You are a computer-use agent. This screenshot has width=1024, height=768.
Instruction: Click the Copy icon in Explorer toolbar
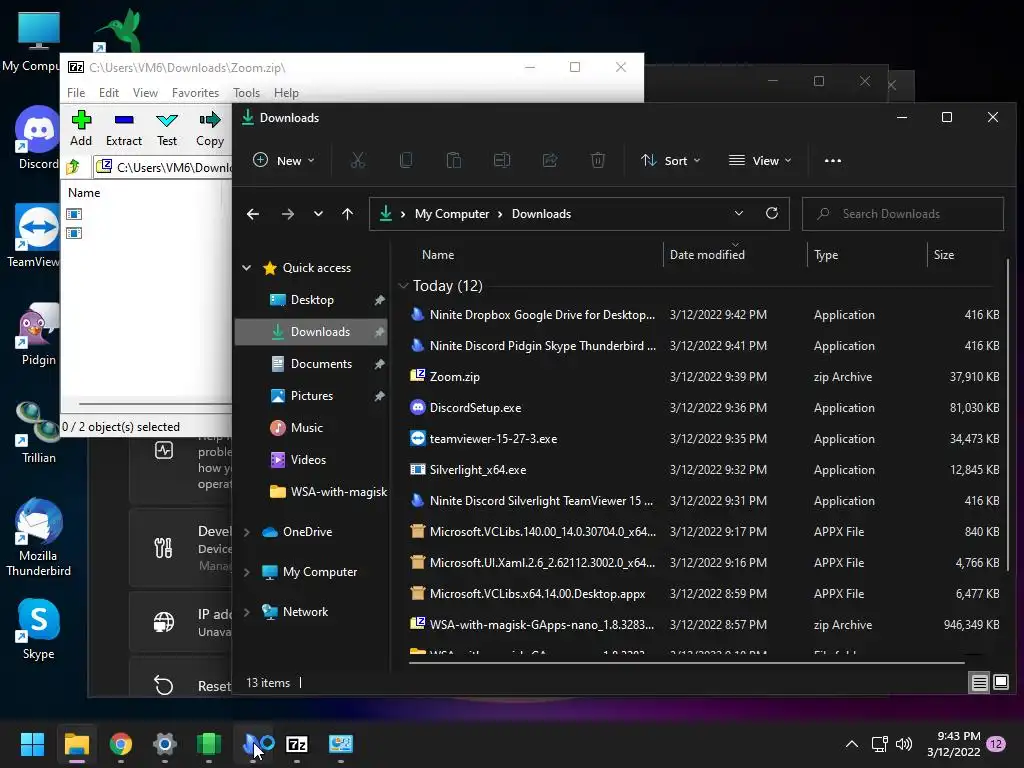(x=406, y=160)
